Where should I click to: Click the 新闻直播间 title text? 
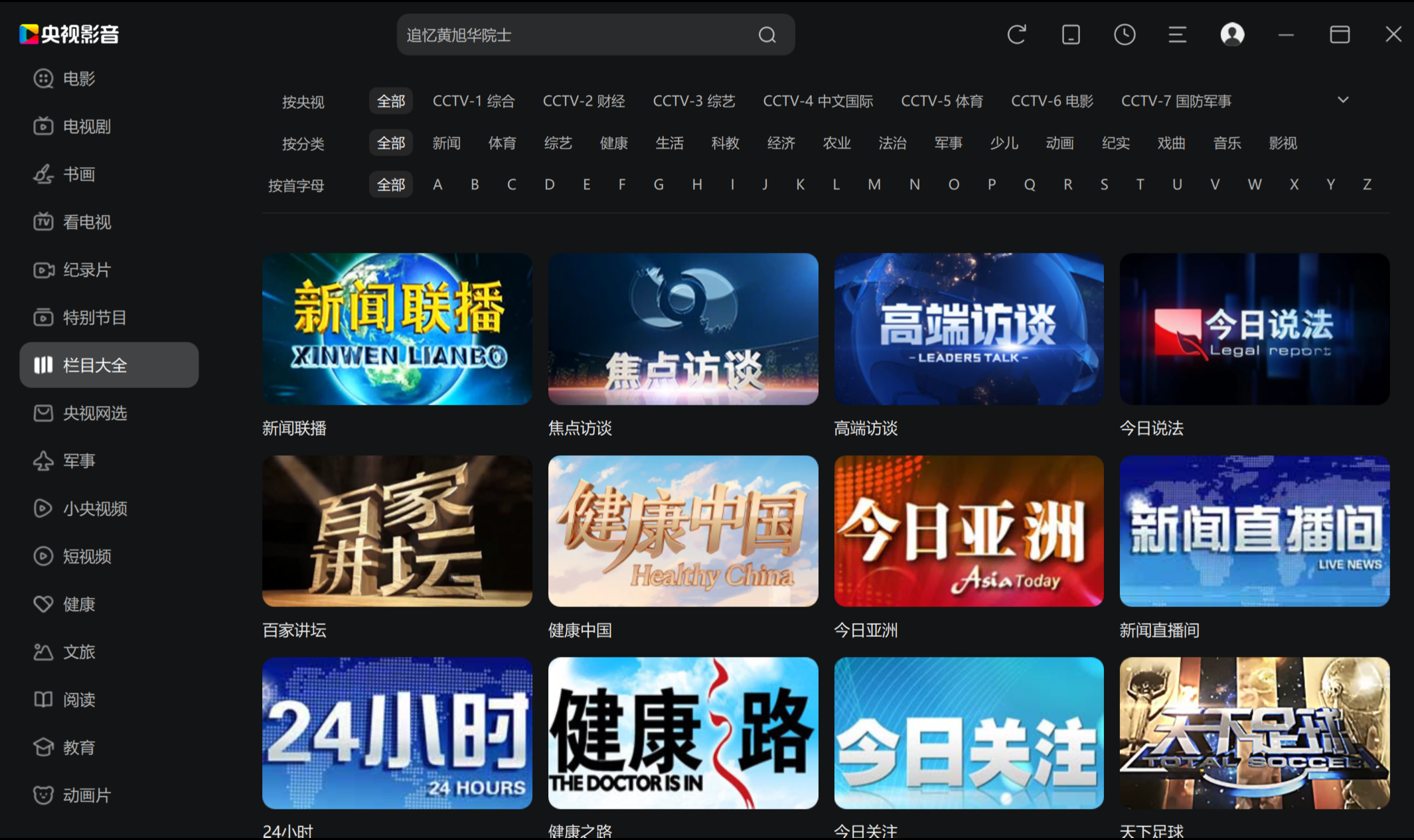[x=1160, y=630]
